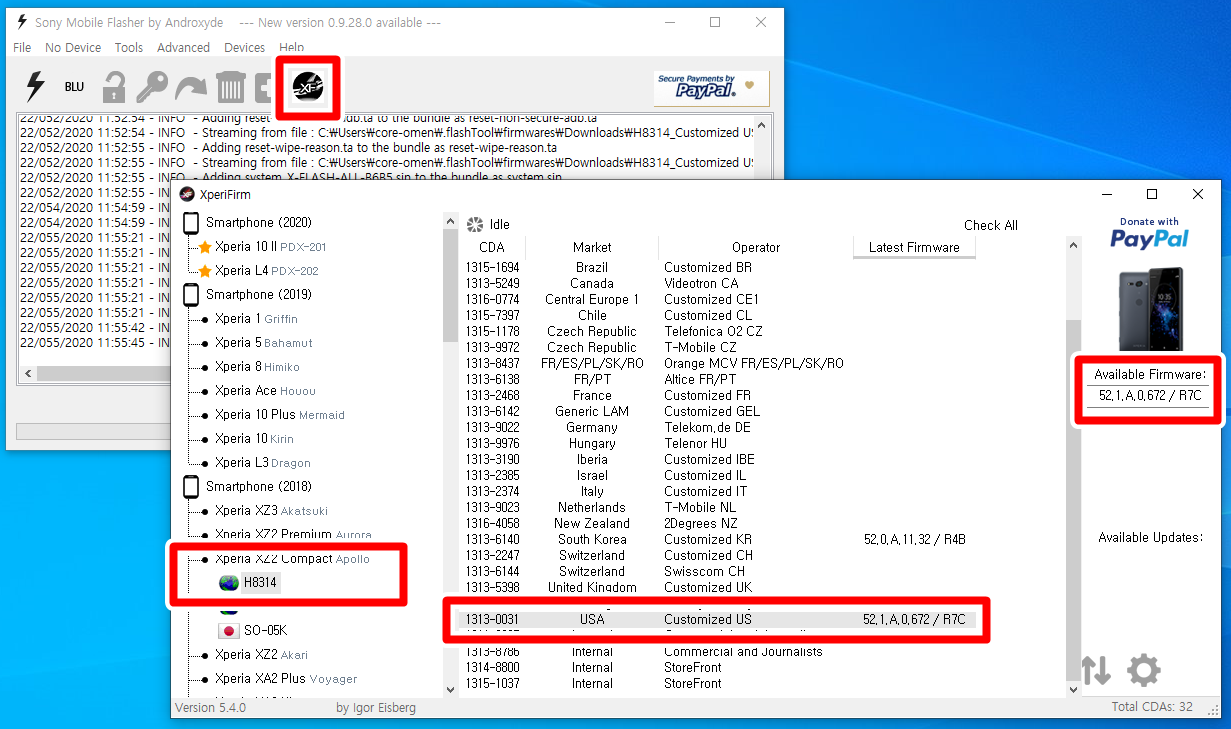The image size is (1231, 729).
Task: Select Xperia 1 Griffin in device tree
Action: click(256, 318)
